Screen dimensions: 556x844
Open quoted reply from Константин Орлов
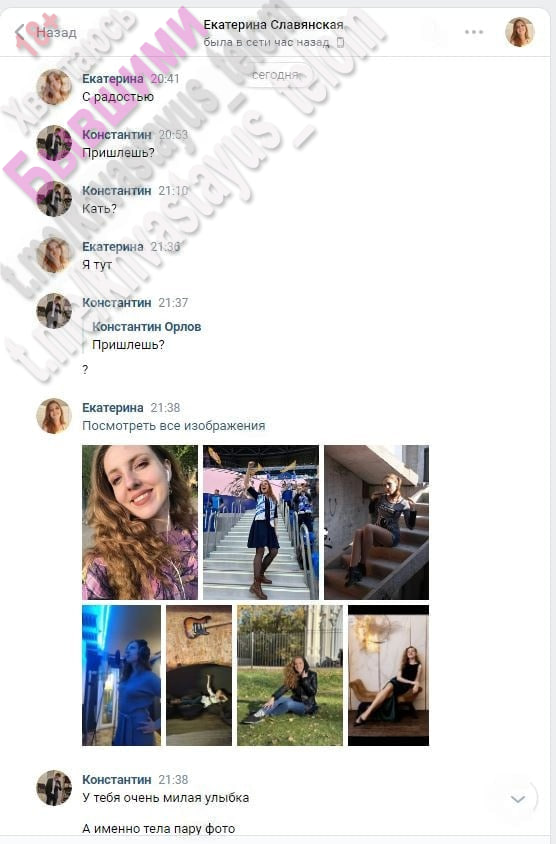tap(146, 335)
